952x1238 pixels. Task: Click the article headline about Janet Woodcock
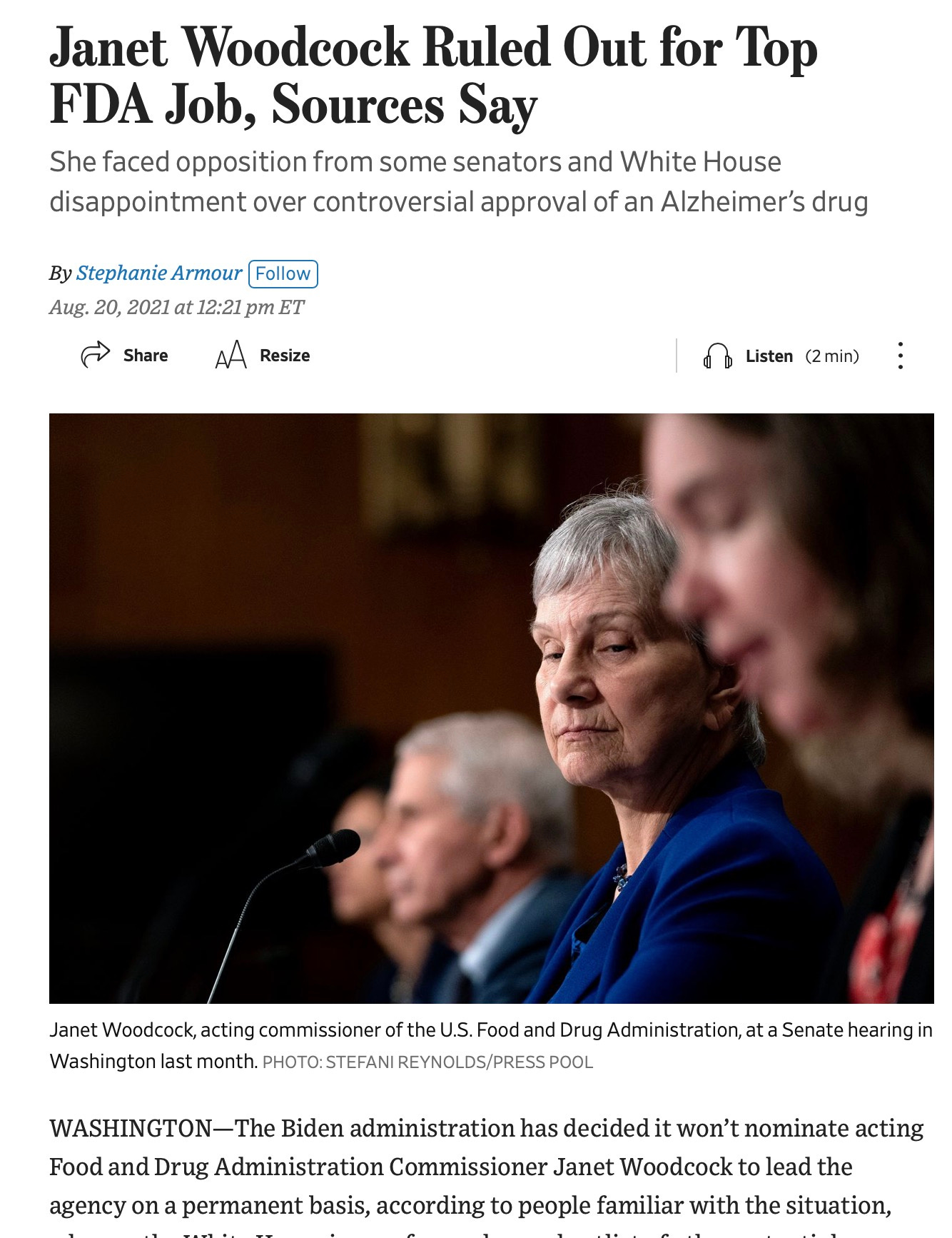pyautogui.click(x=434, y=76)
